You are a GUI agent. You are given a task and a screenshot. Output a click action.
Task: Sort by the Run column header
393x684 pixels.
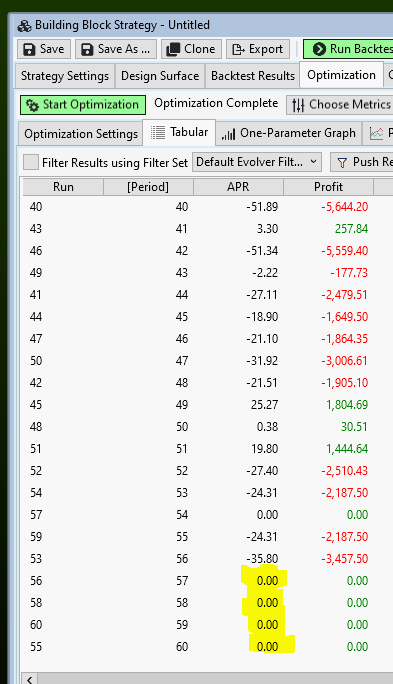click(63, 187)
